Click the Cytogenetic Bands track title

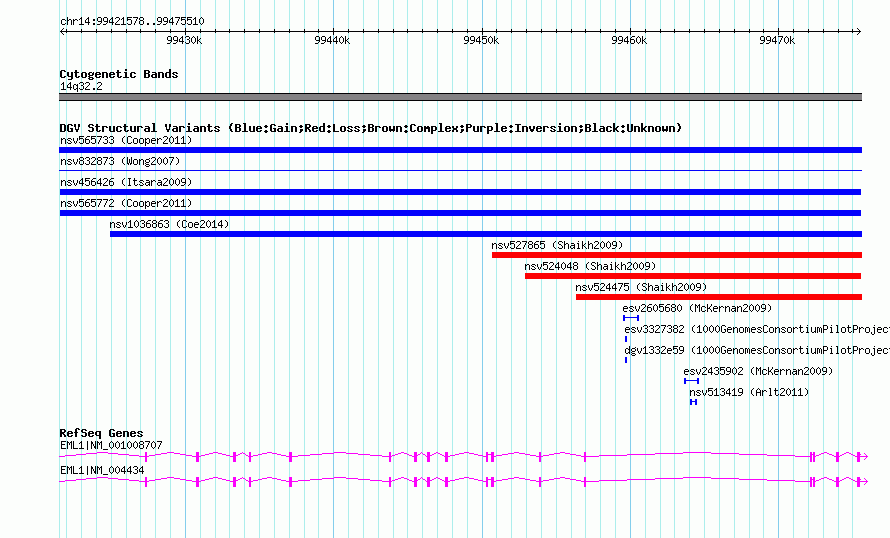(x=119, y=74)
